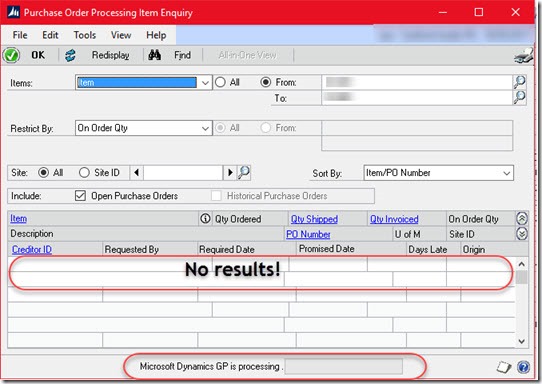Click the Creditor ID link
The width and height of the screenshot is (542, 384).
point(32,249)
